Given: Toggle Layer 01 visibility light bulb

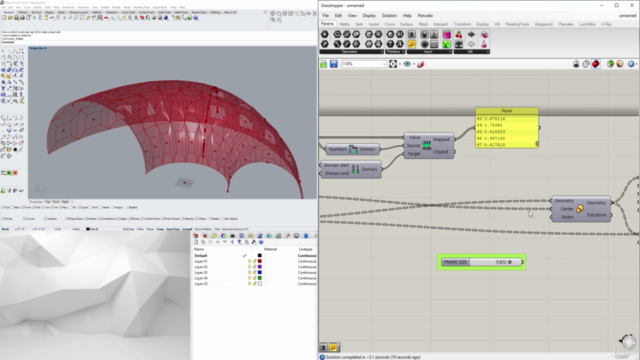Looking at the screenshot, I should [249, 261].
